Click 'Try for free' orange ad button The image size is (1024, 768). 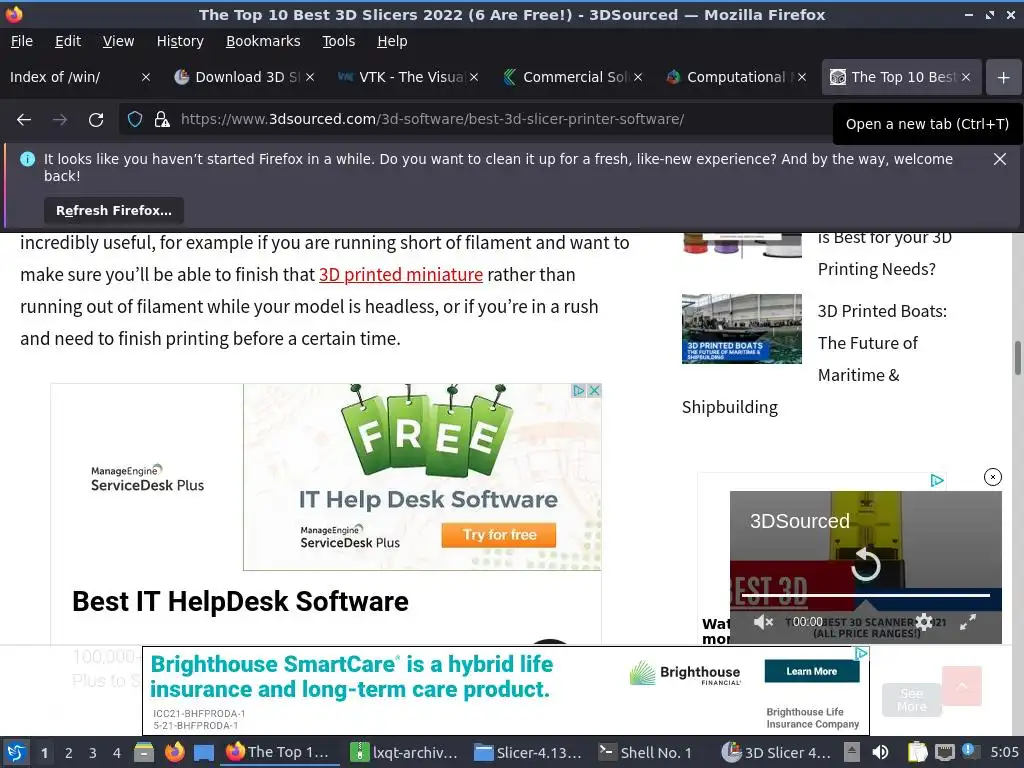pos(499,535)
